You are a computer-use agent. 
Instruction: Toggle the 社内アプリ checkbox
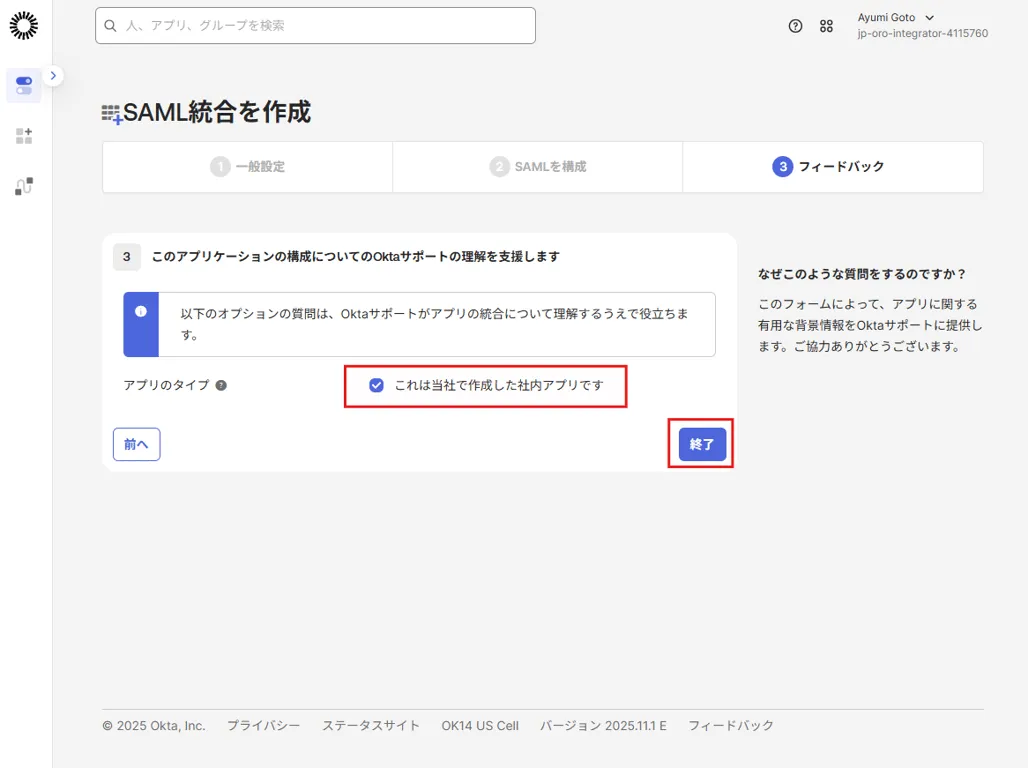[376, 385]
